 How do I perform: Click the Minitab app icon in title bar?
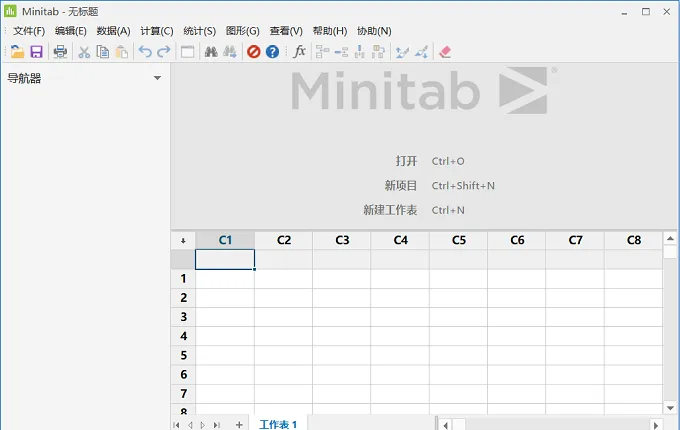pyautogui.click(x=10, y=11)
